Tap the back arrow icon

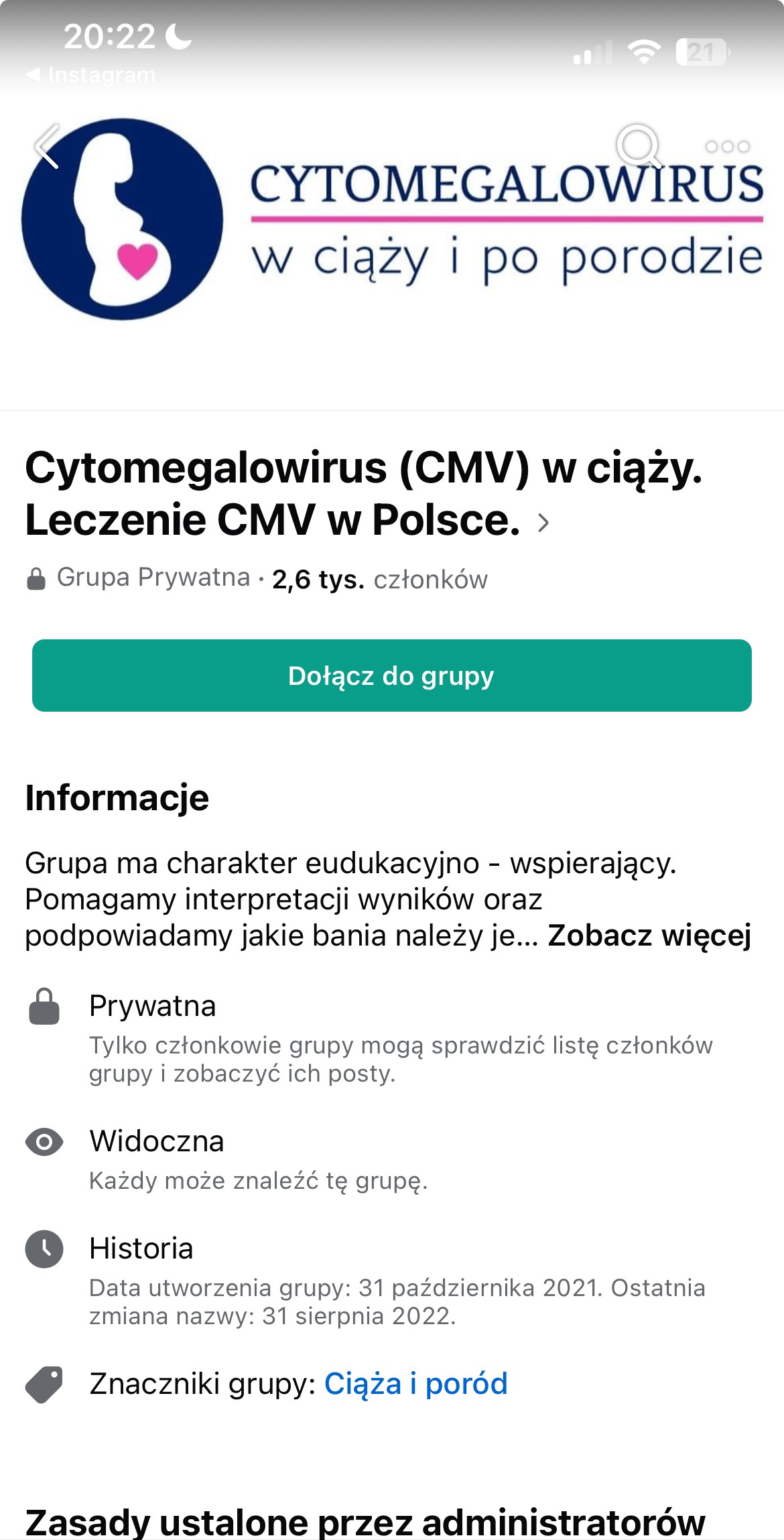47,146
